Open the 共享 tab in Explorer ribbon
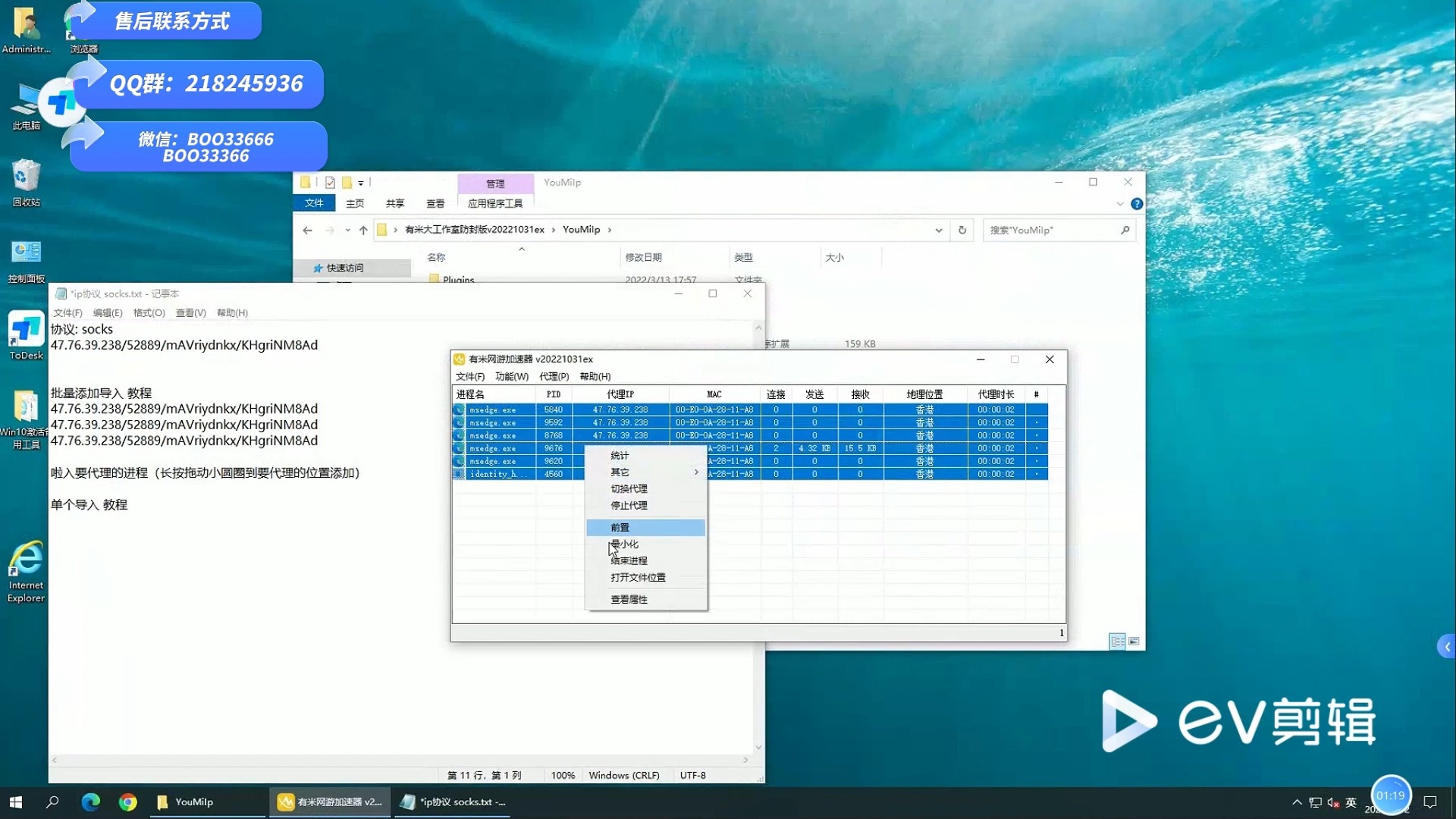 [395, 203]
